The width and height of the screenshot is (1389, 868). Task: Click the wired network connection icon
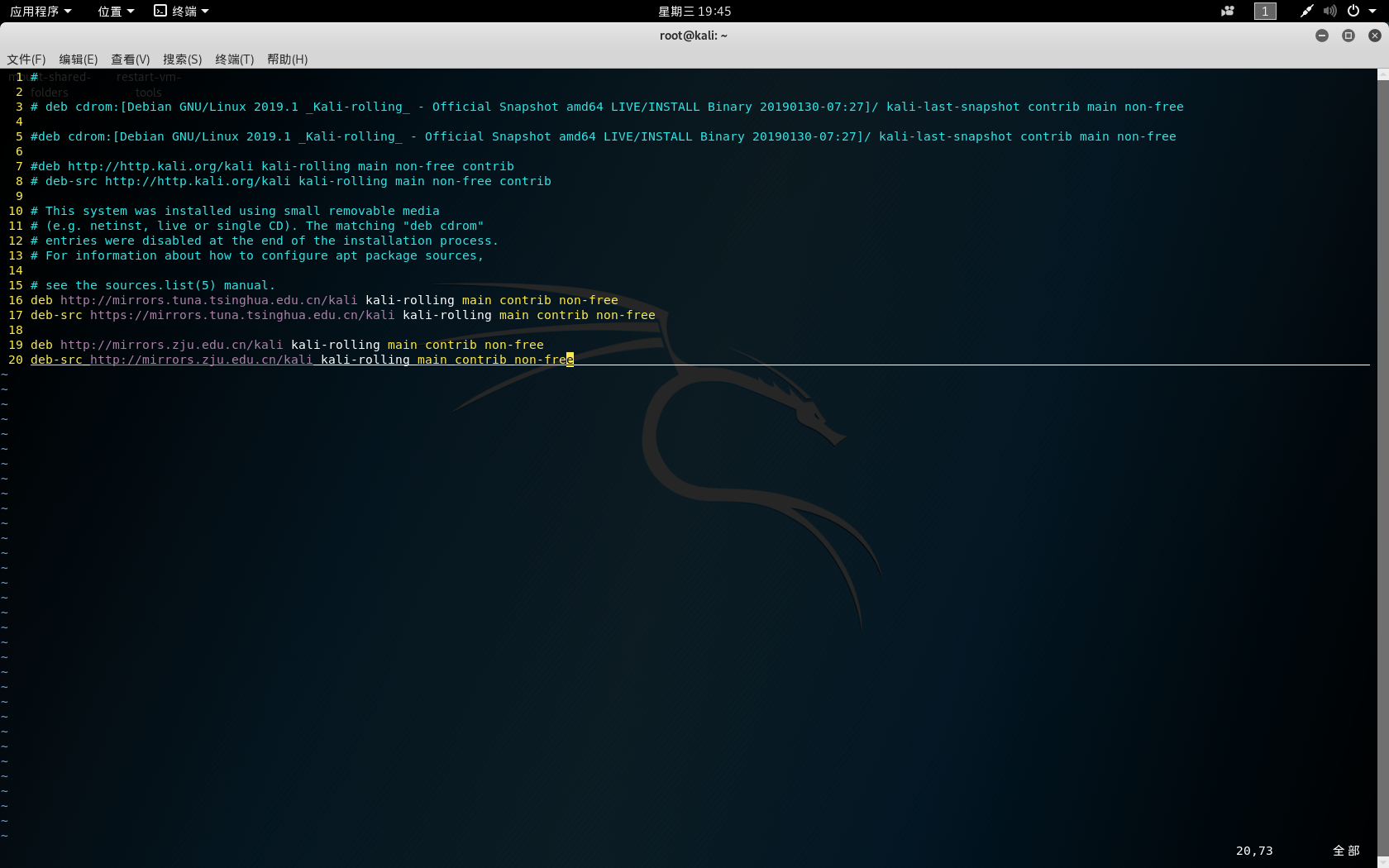pos(1306,11)
